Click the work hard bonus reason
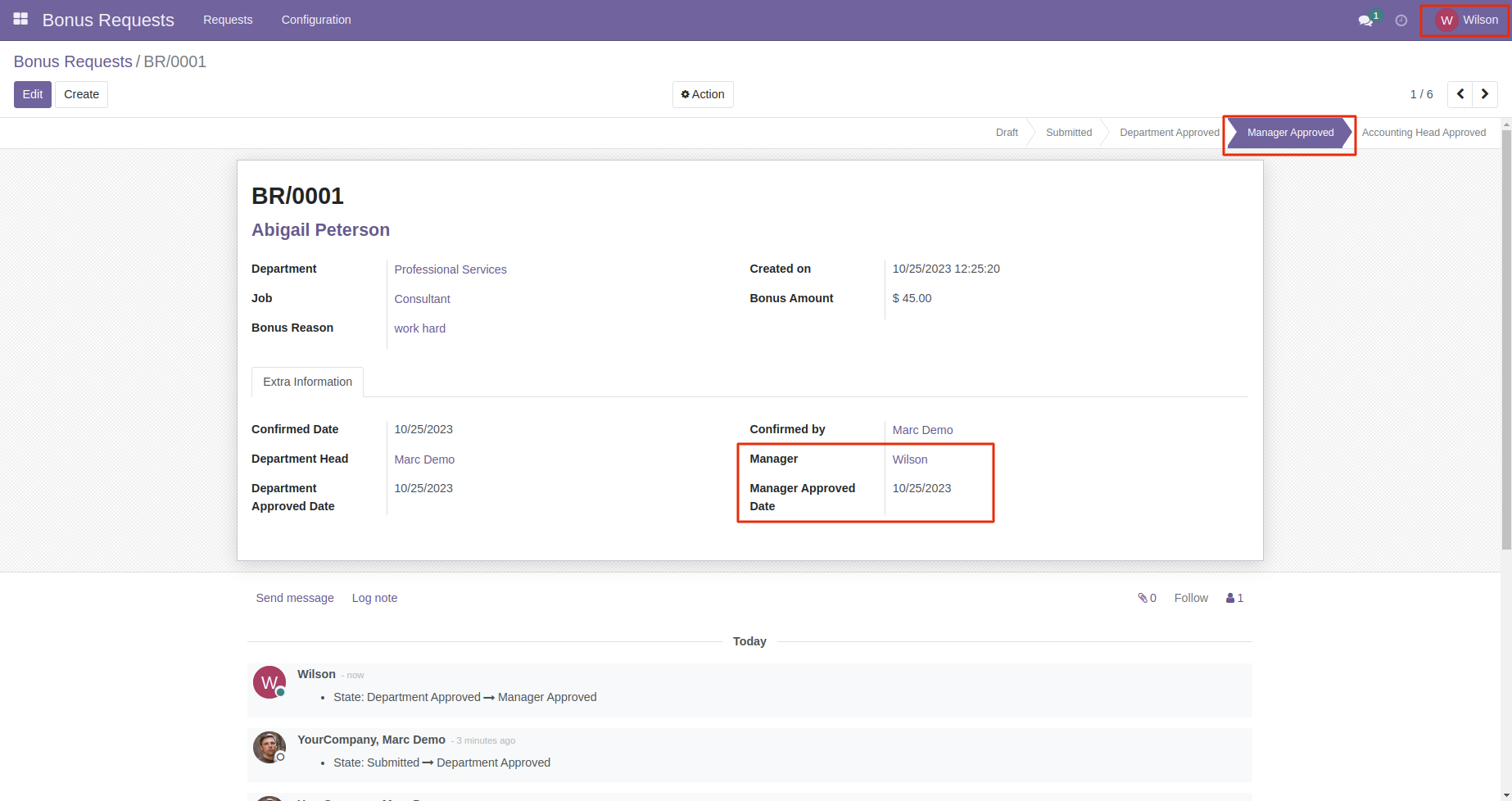1512x801 pixels. coord(419,328)
